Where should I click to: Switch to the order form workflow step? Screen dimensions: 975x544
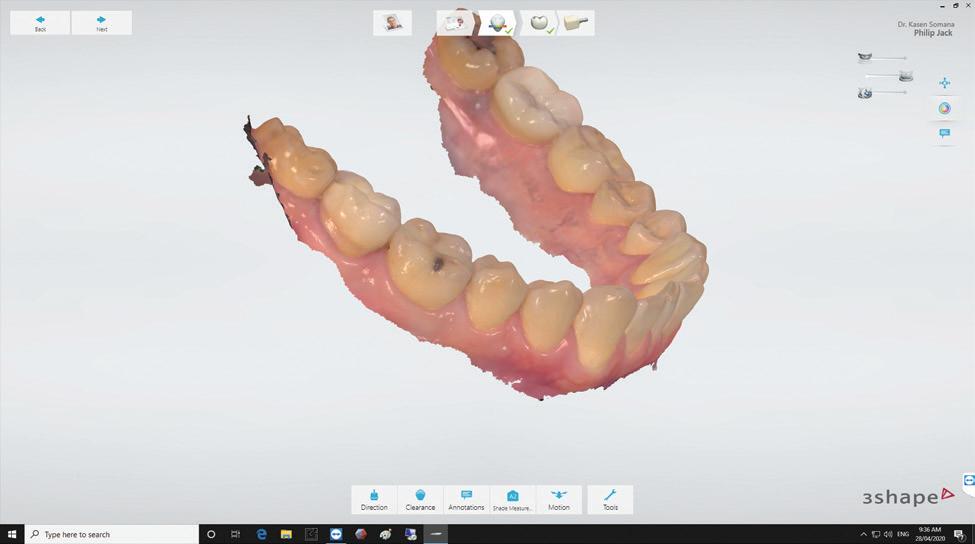pyautogui.click(x=455, y=23)
